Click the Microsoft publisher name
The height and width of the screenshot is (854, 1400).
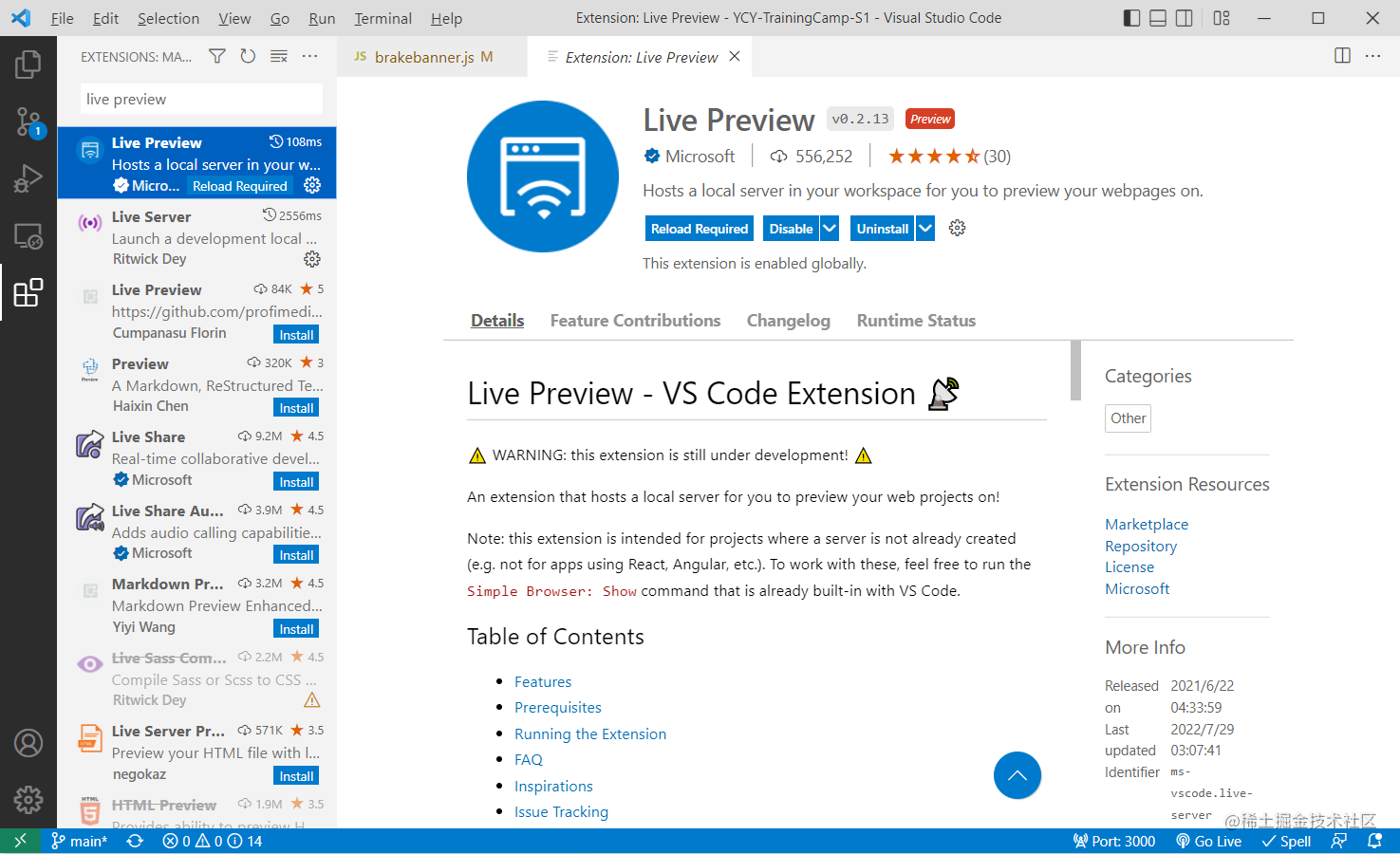[700, 157]
